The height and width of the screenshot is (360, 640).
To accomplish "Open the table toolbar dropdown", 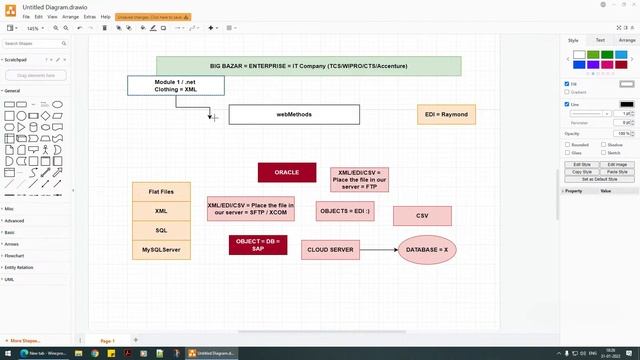I will point(231,28).
